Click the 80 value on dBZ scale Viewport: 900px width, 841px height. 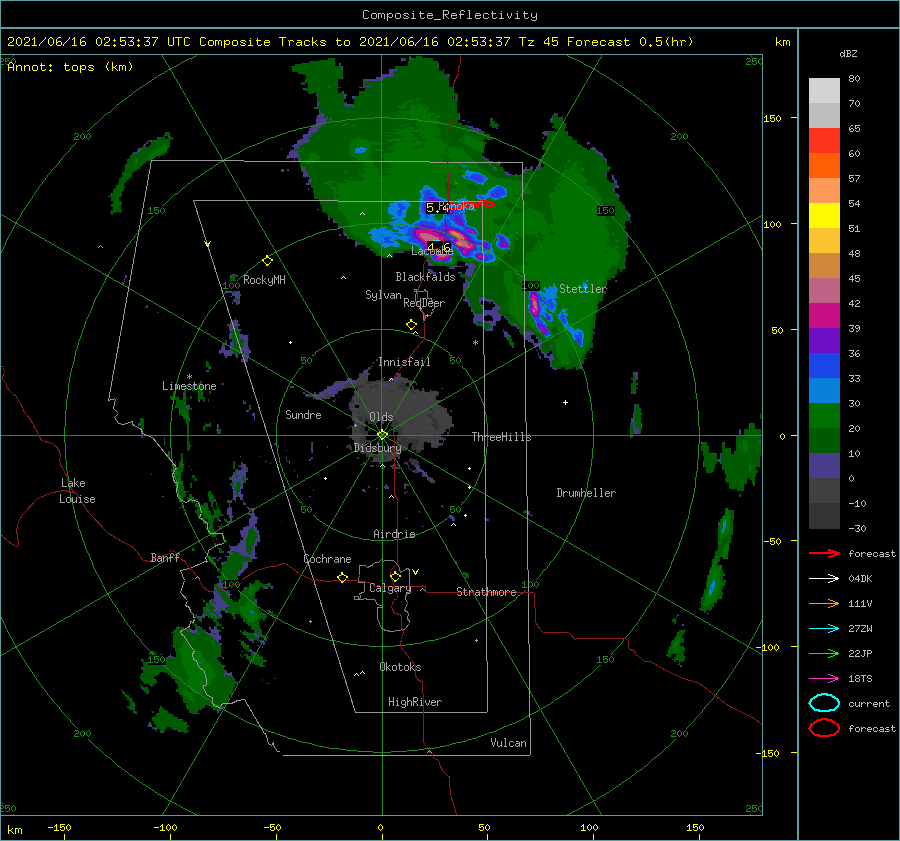(854, 79)
